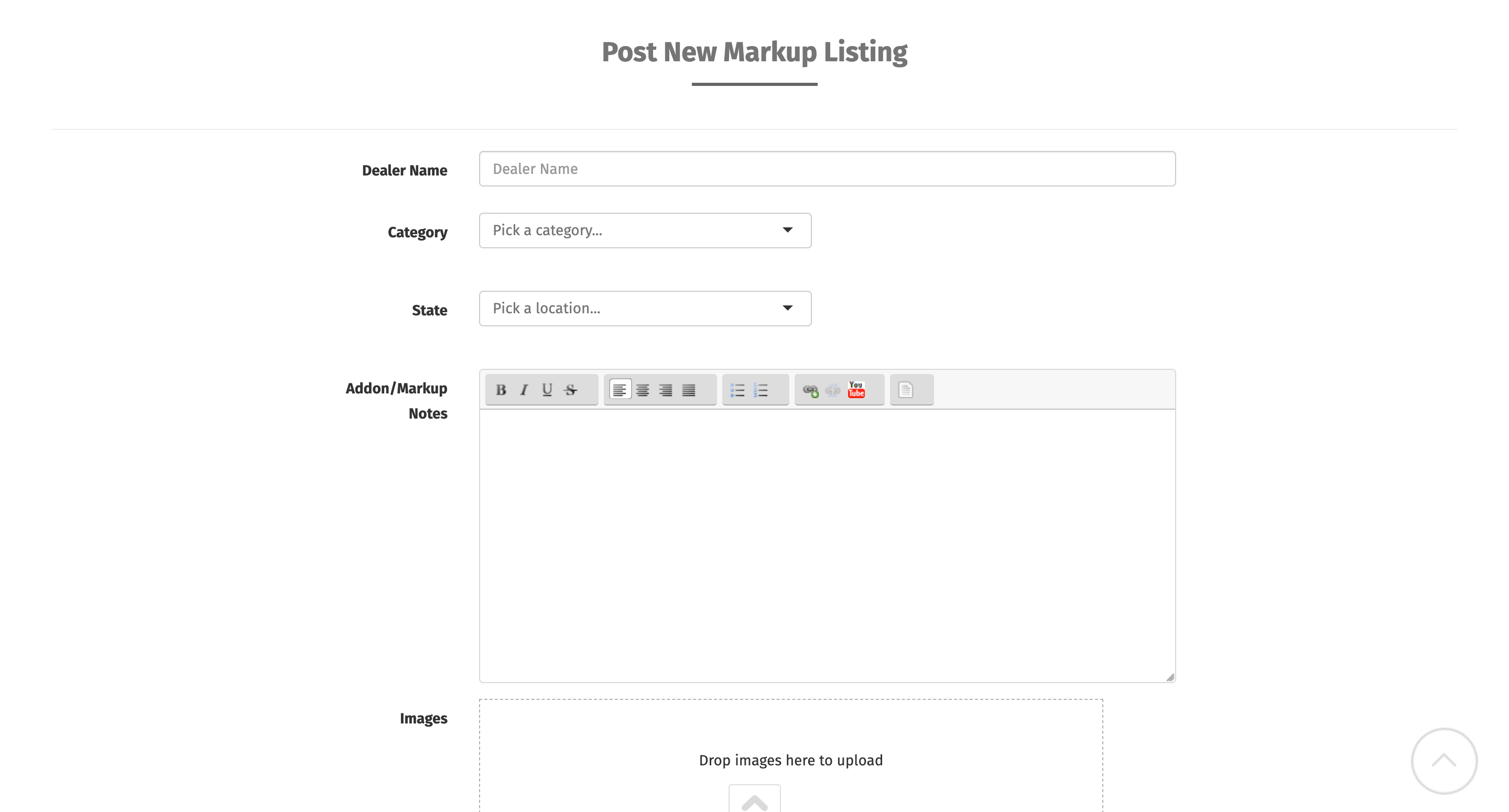Justify the notes text

coord(689,390)
